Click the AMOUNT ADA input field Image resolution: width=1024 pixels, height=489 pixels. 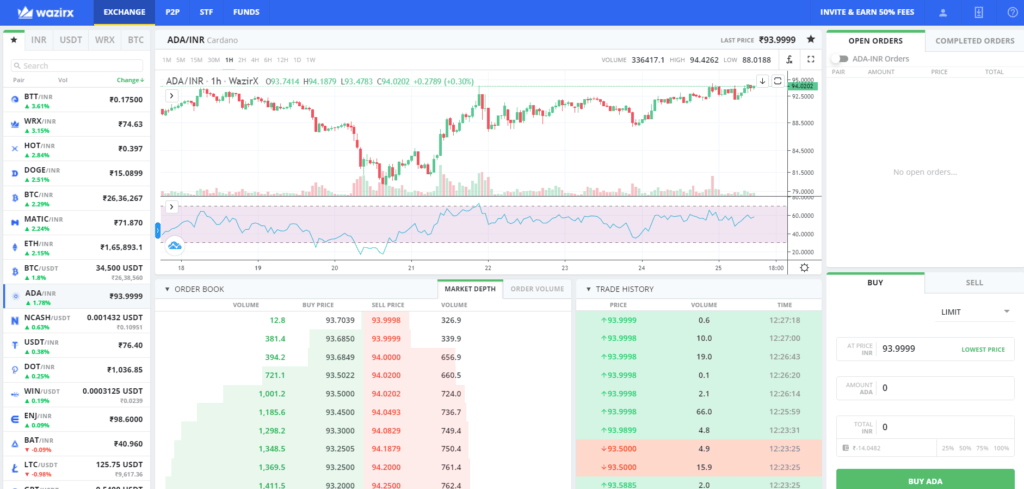click(925, 388)
